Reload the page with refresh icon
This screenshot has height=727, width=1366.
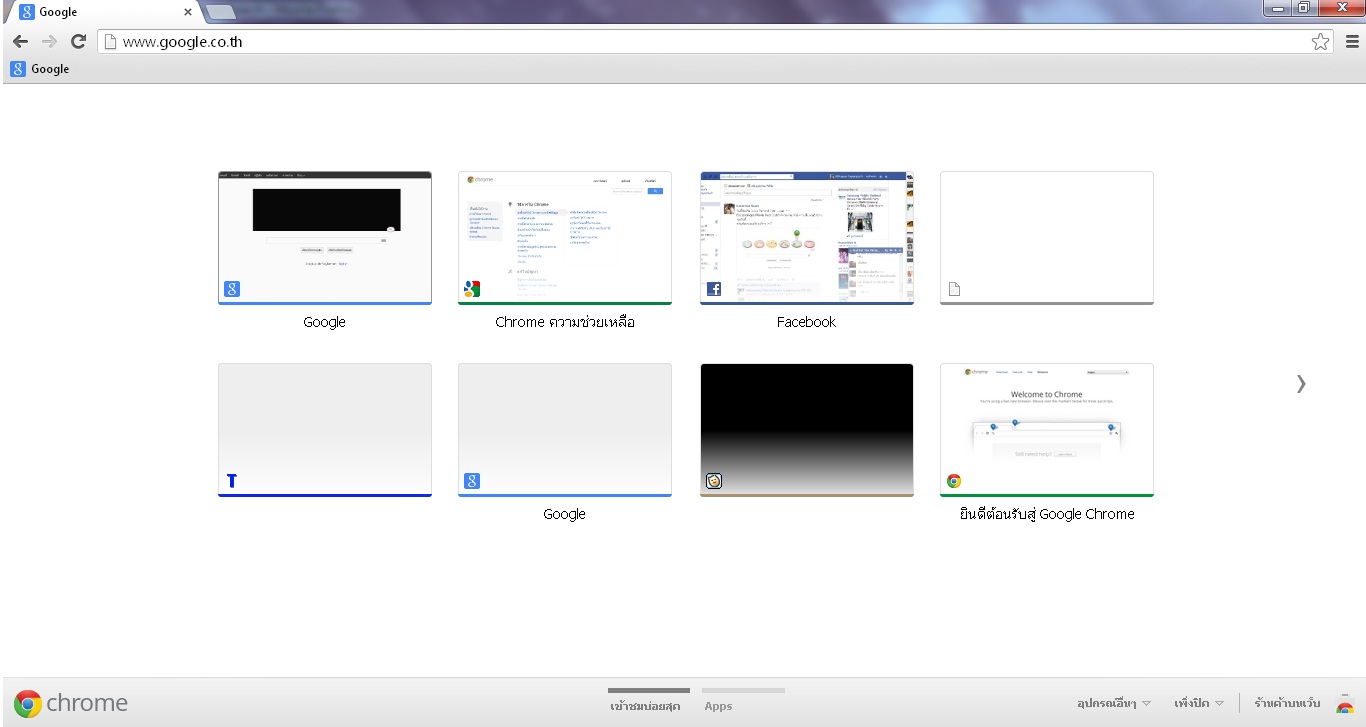coord(78,42)
